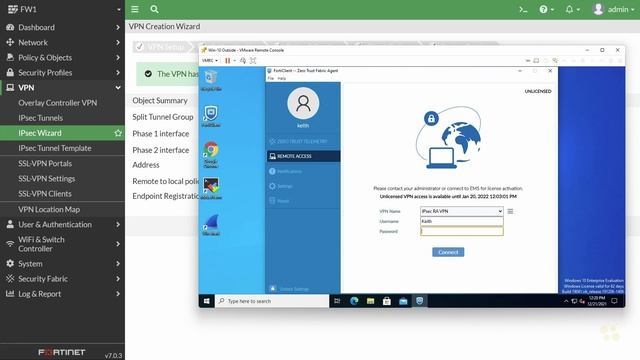
Task: Open the CLI console icon
Action: (x=523, y=9)
